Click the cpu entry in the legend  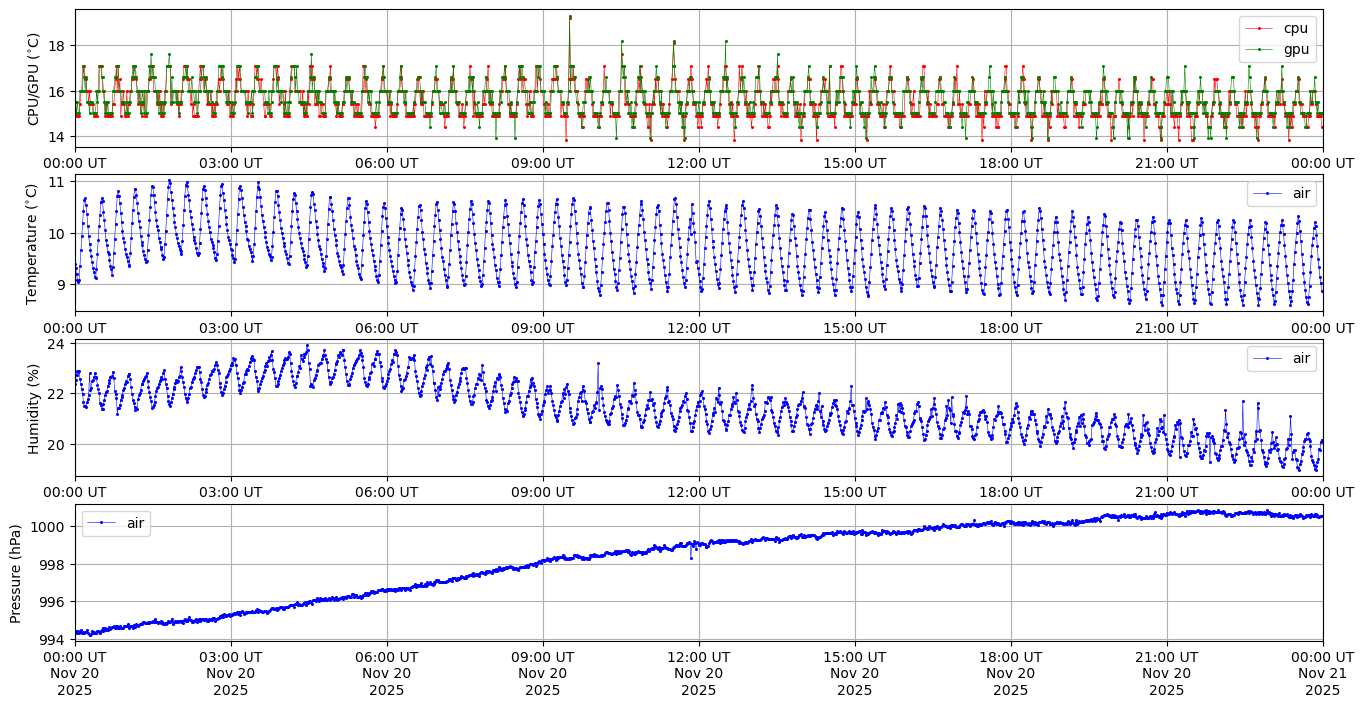[x=1295, y=29]
